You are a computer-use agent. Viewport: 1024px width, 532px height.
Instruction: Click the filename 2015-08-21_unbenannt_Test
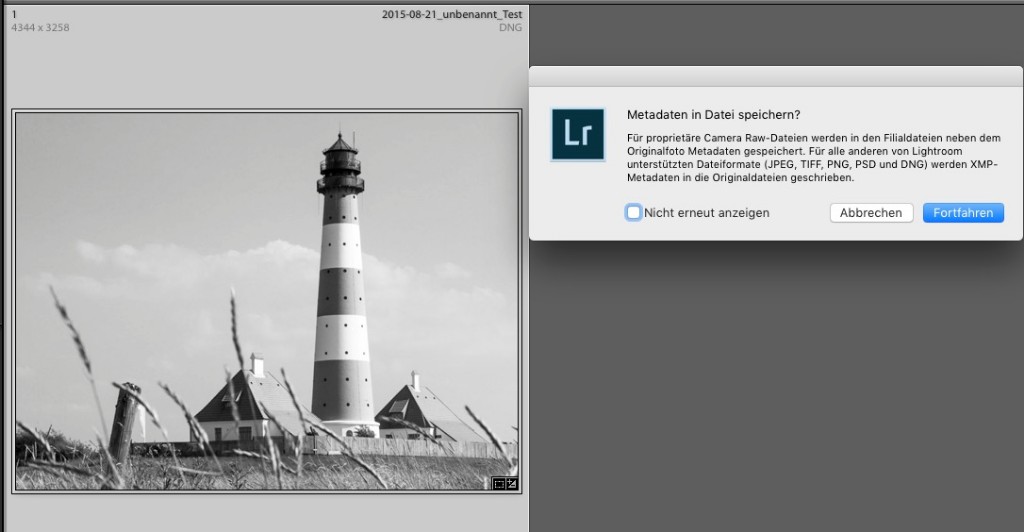[452, 15]
